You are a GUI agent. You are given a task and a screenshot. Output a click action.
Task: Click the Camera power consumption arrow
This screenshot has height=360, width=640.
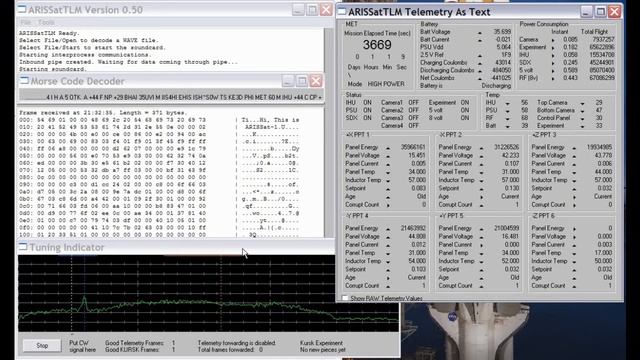[553, 40]
